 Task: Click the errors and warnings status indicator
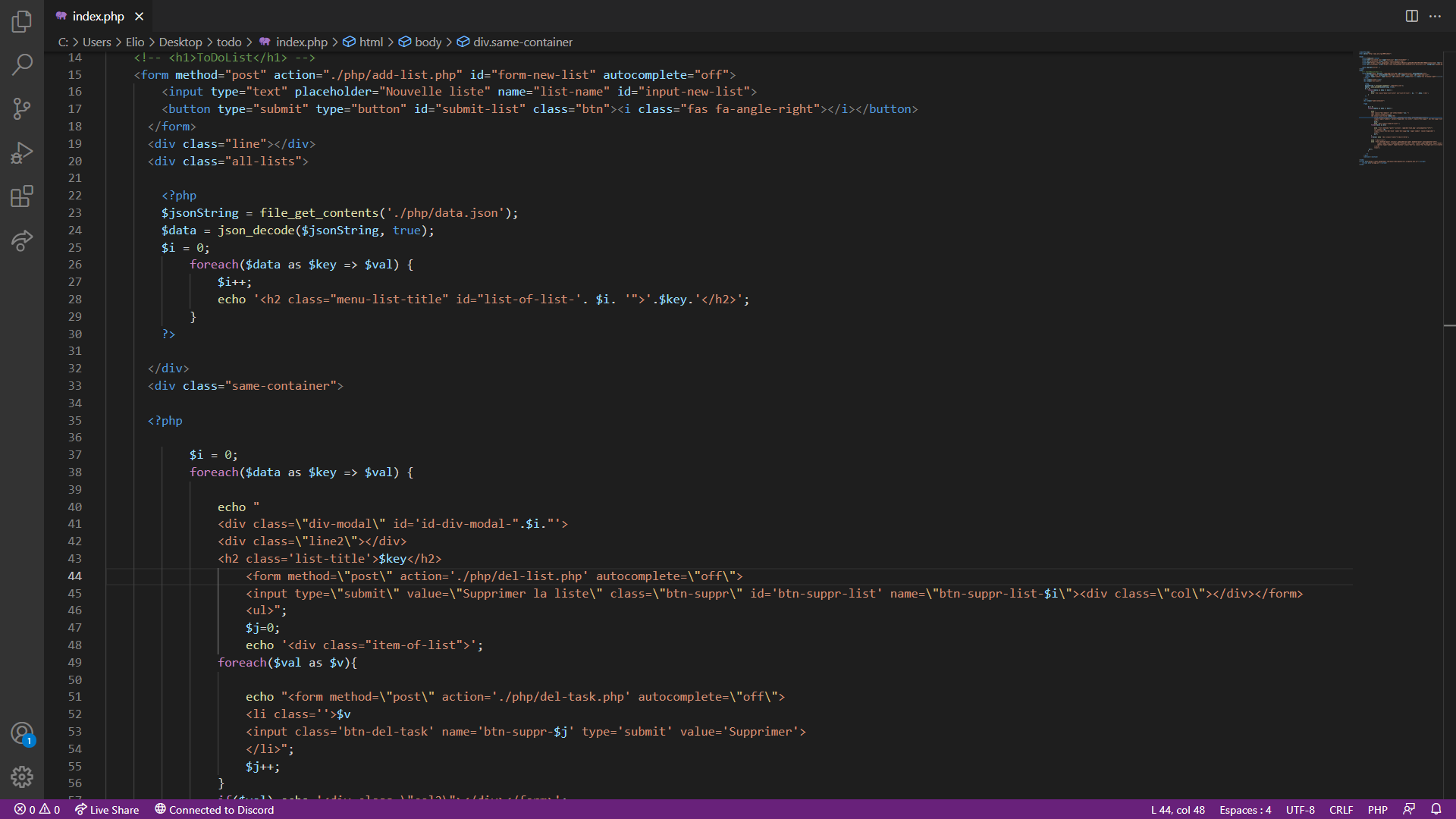coord(37,810)
